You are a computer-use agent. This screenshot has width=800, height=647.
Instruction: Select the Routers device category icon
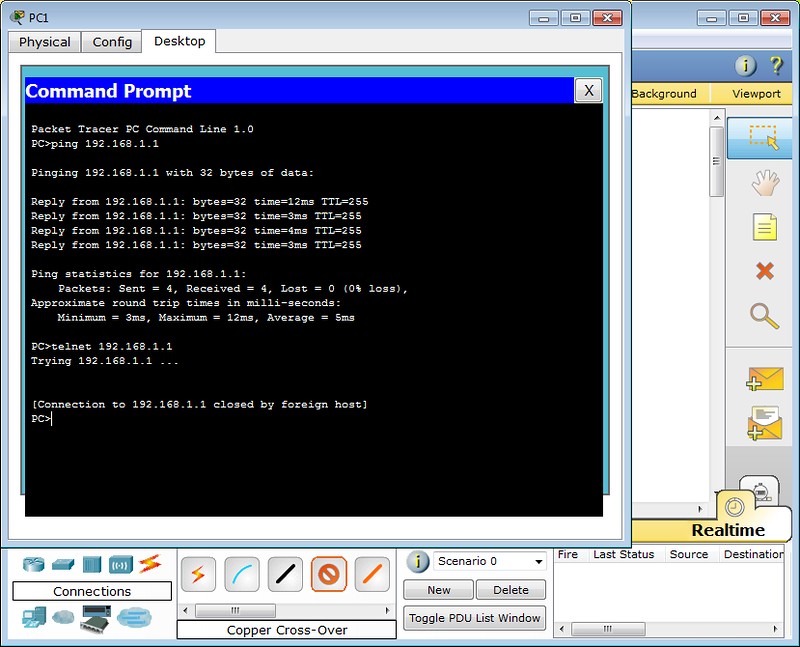point(34,564)
